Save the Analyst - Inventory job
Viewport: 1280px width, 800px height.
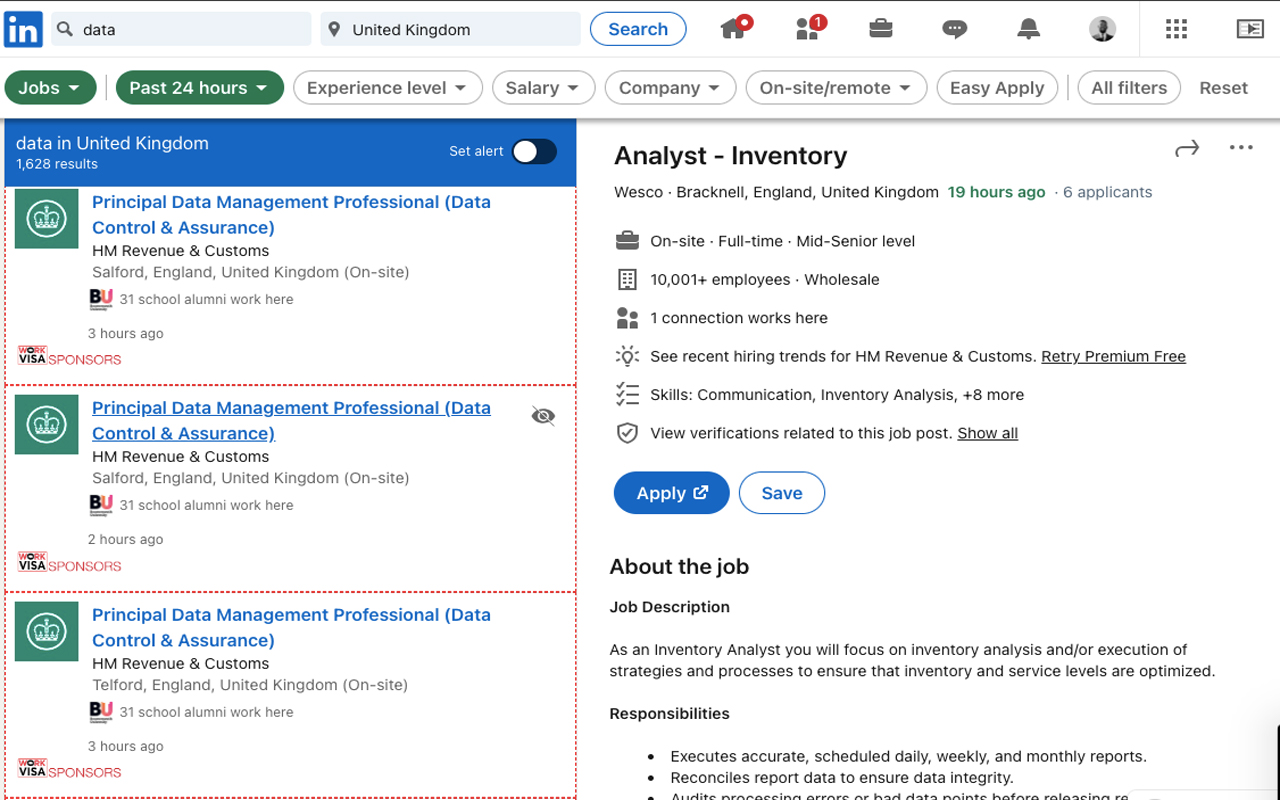[782, 493]
